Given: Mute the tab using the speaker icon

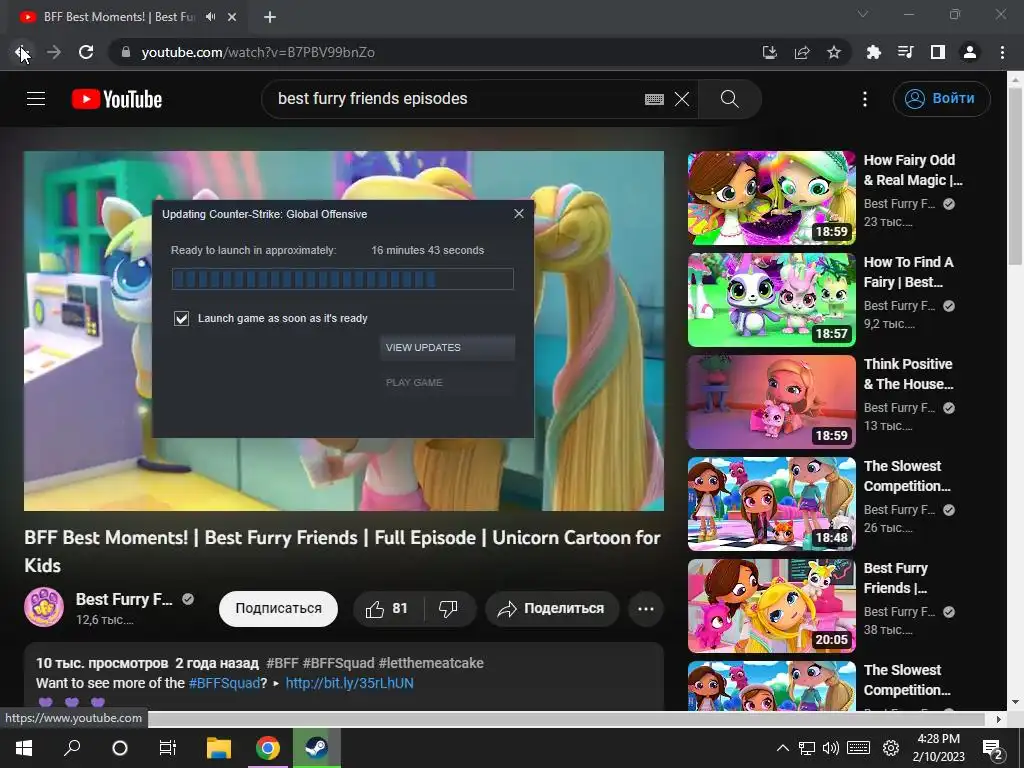Looking at the screenshot, I should tap(210, 17).
